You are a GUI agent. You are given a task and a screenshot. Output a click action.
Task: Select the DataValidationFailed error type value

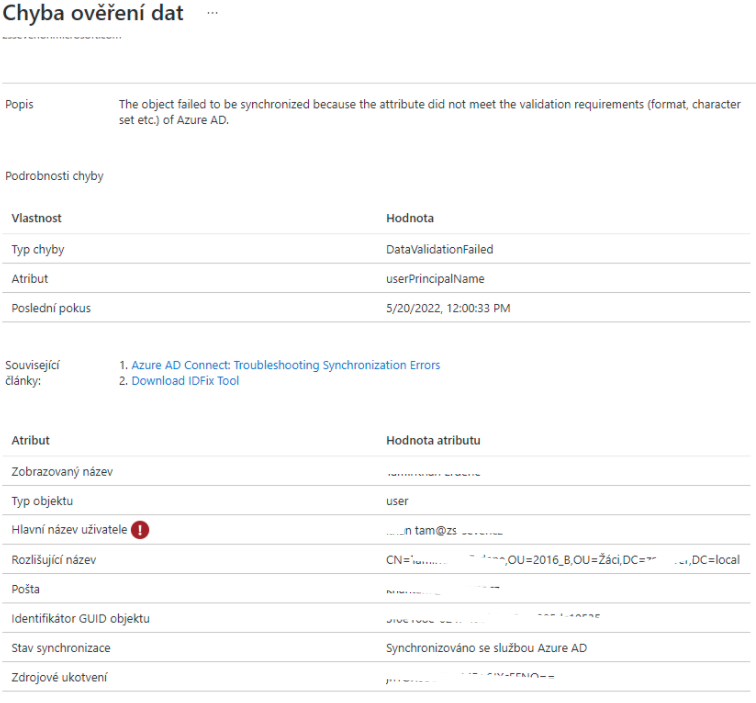click(439, 249)
